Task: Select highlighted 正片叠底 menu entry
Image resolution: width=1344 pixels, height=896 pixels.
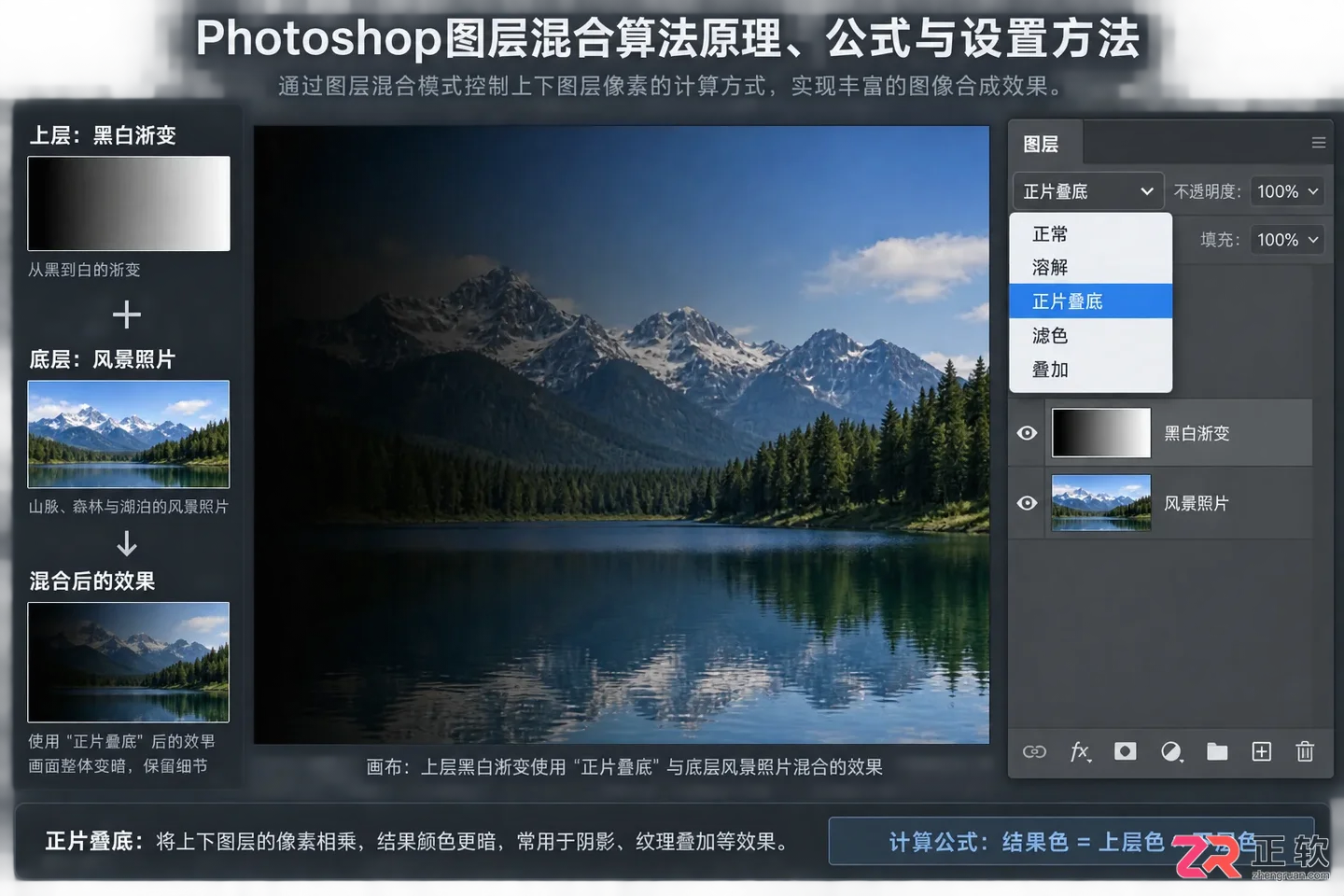Action: [x=1090, y=301]
